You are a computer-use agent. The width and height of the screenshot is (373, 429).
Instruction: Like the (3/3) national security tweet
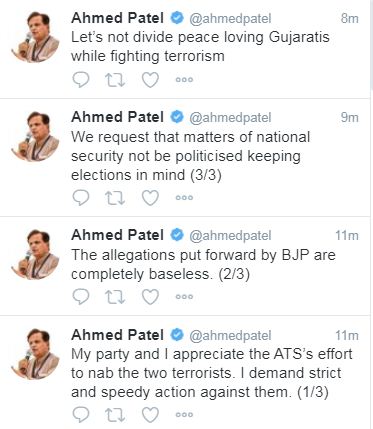150,198
